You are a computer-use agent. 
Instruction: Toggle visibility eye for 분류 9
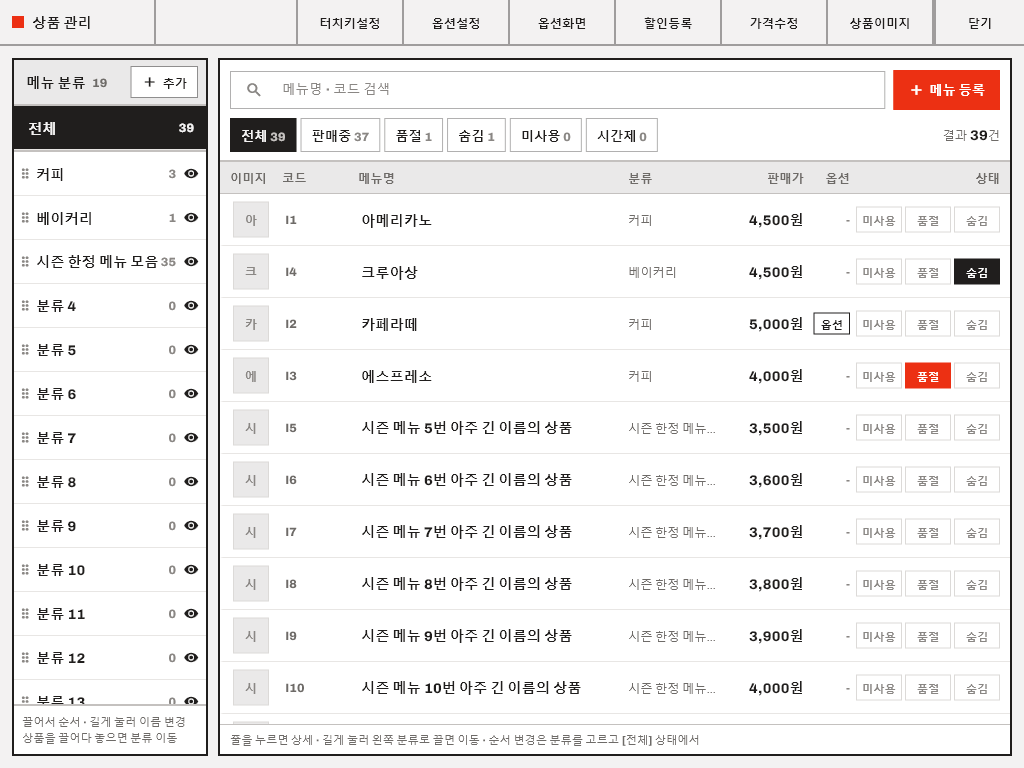[x=191, y=526]
